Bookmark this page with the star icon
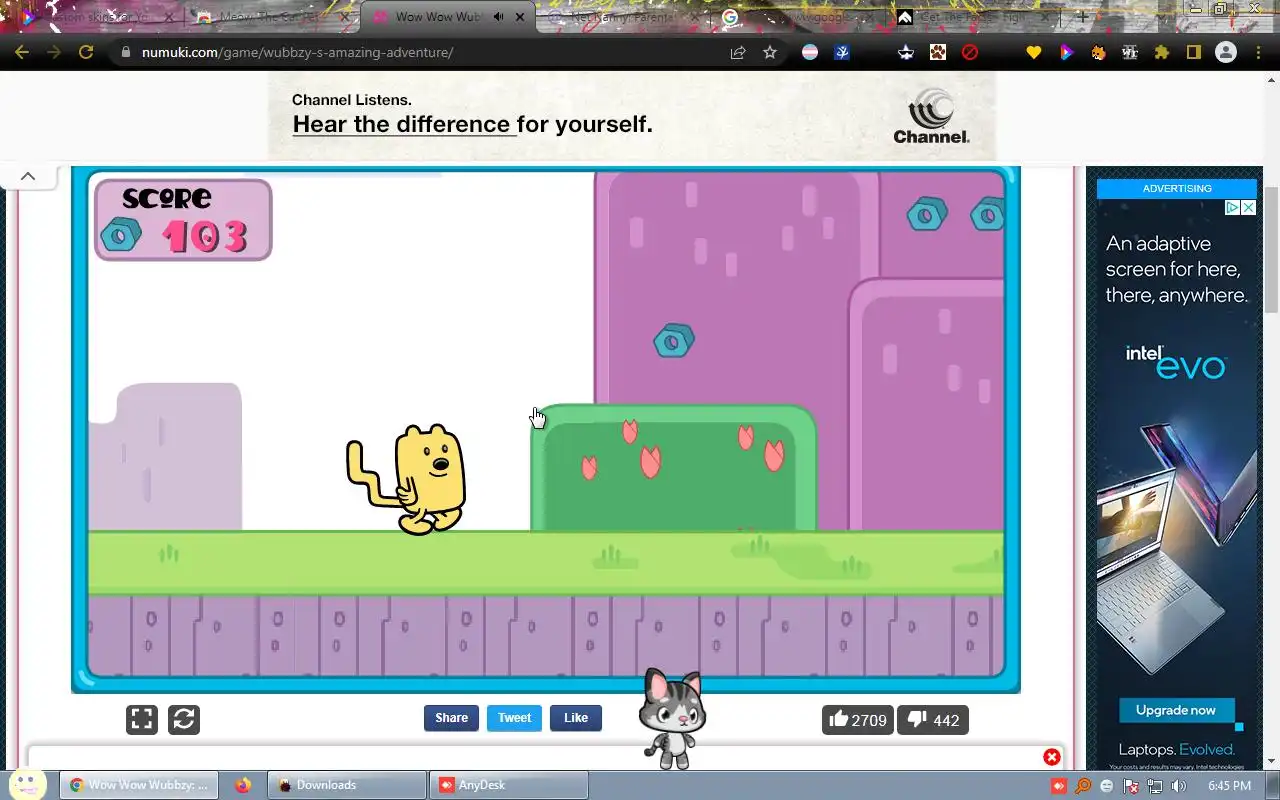Image resolution: width=1280 pixels, height=800 pixels. 770,52
